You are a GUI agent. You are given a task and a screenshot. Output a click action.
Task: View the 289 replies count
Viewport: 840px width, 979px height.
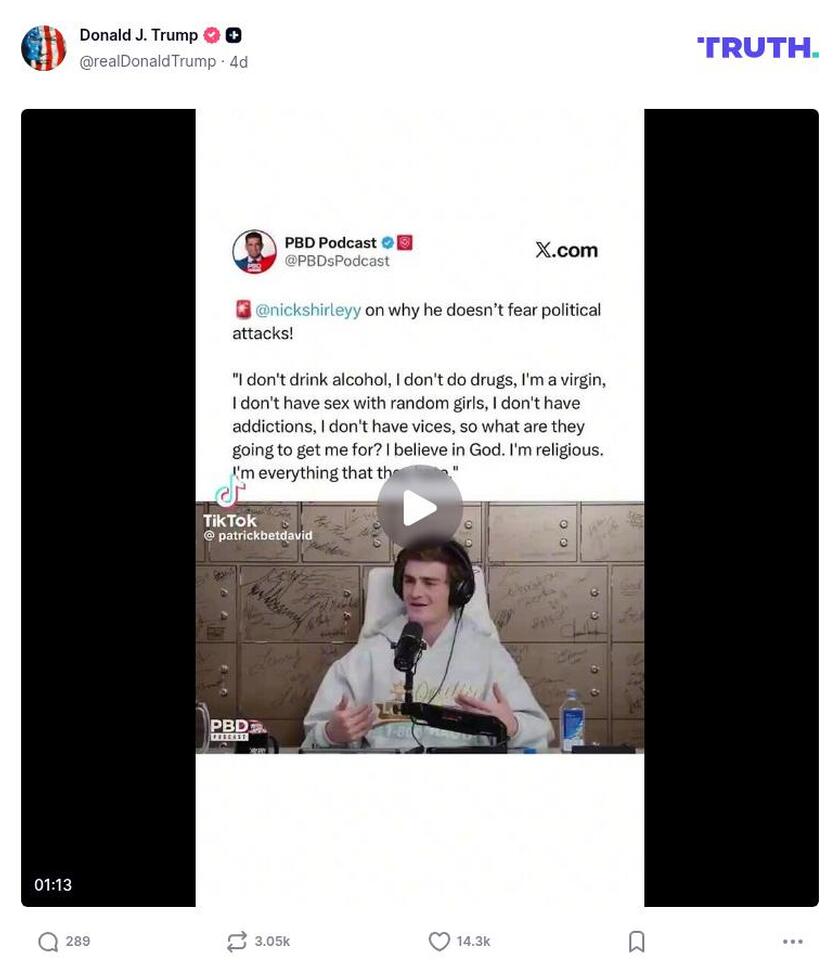pos(78,942)
